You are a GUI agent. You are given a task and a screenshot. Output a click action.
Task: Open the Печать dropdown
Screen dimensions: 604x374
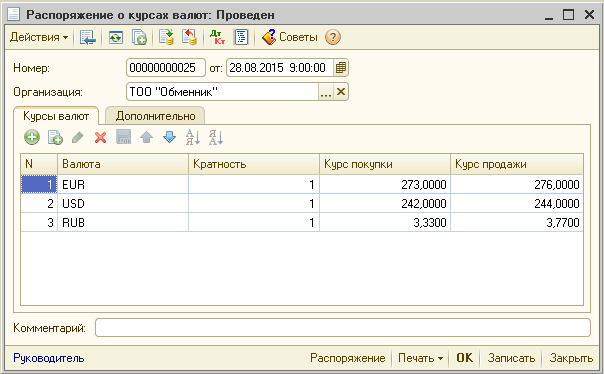click(420, 358)
